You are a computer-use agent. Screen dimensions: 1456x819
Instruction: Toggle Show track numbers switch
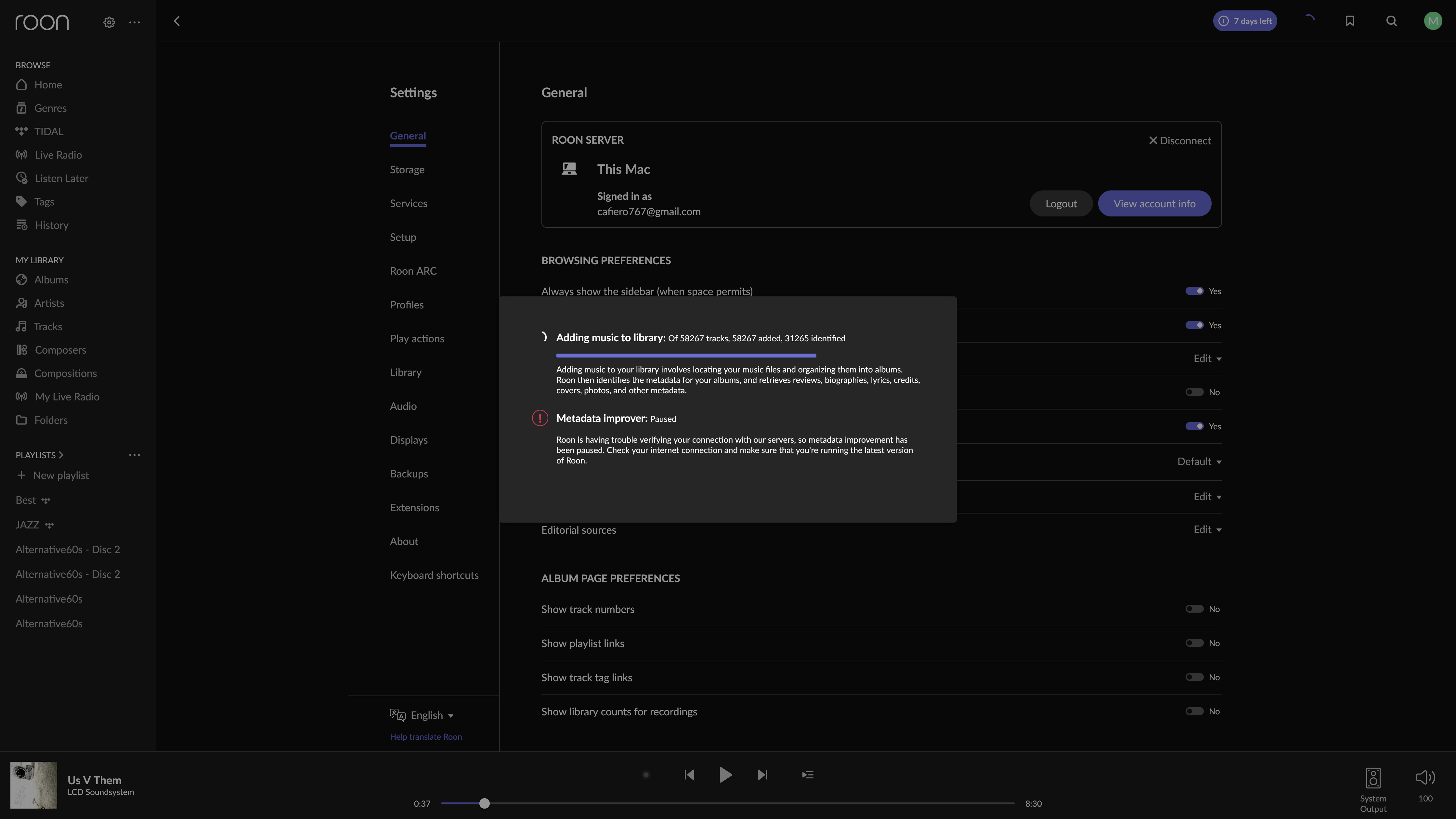(x=1194, y=609)
